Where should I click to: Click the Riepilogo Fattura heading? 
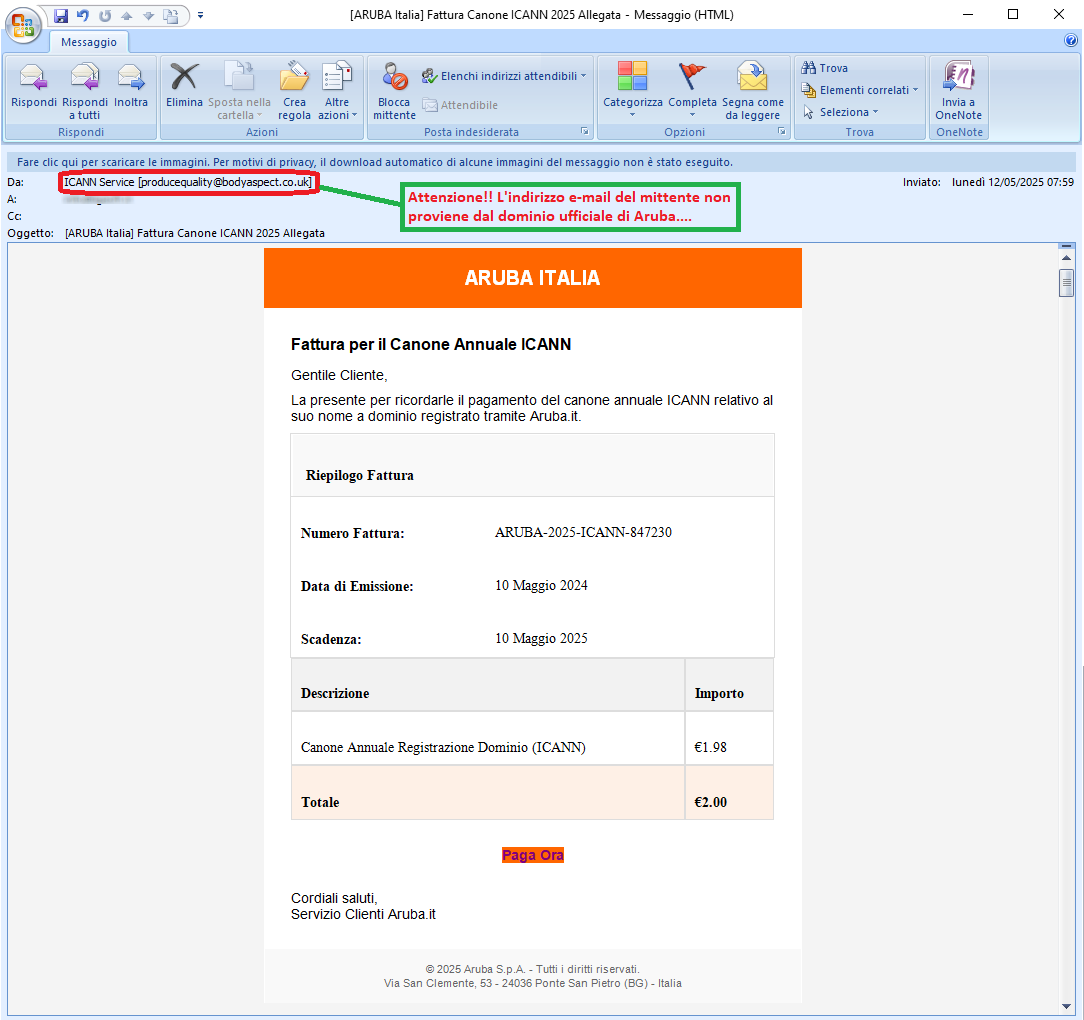(360, 476)
